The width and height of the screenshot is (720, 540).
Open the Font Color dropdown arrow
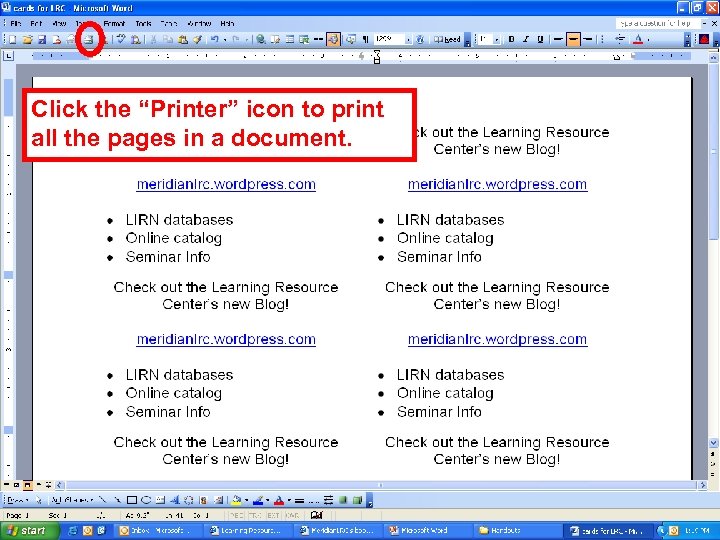648,40
